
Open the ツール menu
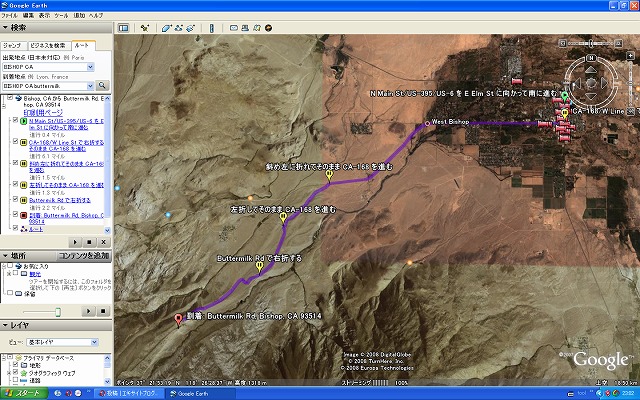(x=61, y=16)
